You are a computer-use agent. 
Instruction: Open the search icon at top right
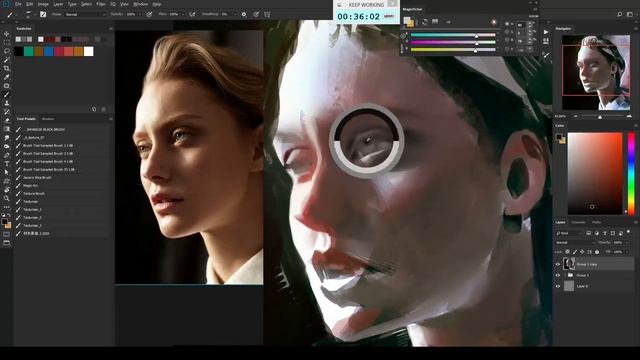pyautogui.click(x=620, y=14)
